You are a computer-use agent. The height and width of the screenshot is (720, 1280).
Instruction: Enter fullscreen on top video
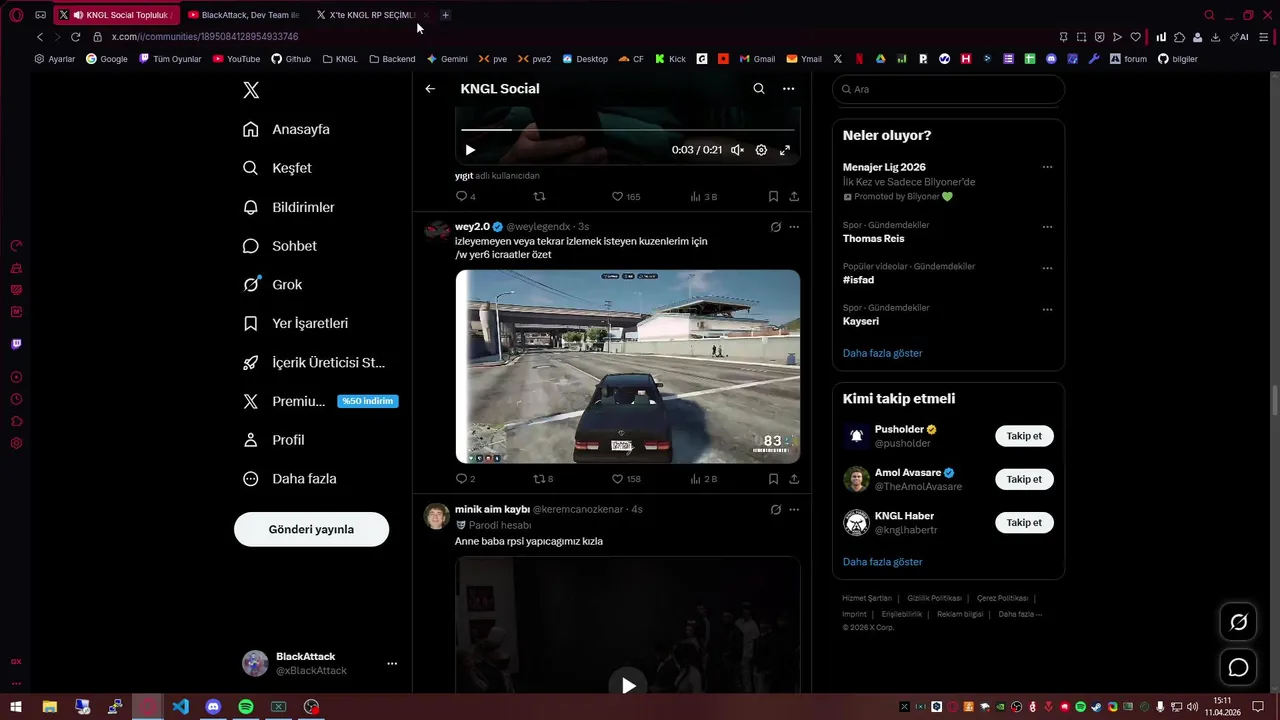785,150
